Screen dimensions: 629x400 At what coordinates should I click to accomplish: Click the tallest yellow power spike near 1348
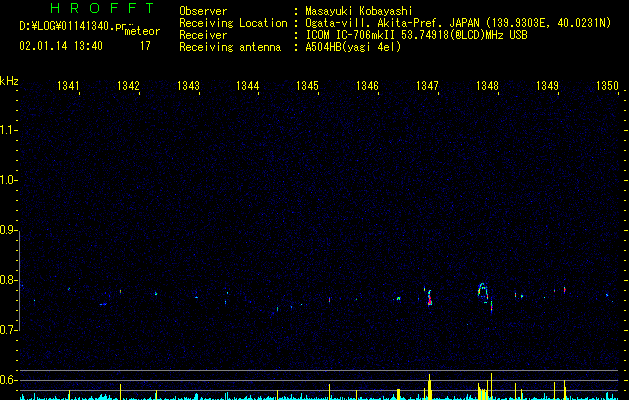tap(491, 386)
